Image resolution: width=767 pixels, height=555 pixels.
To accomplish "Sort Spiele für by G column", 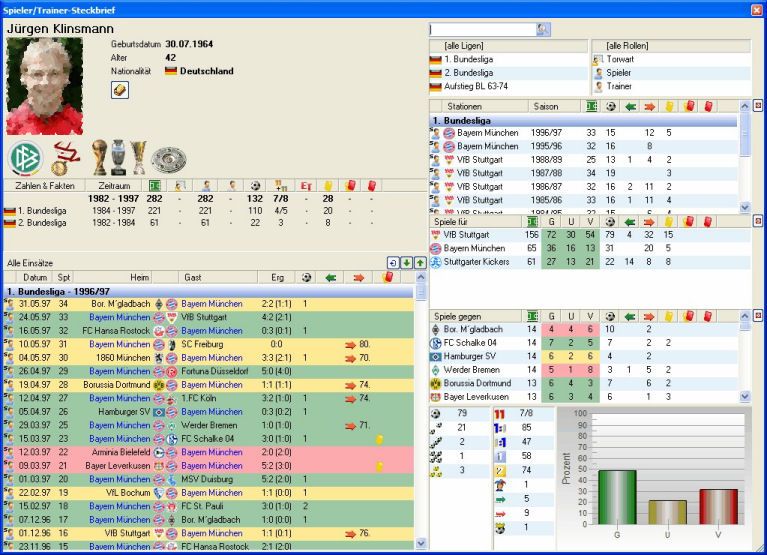I will point(551,222).
